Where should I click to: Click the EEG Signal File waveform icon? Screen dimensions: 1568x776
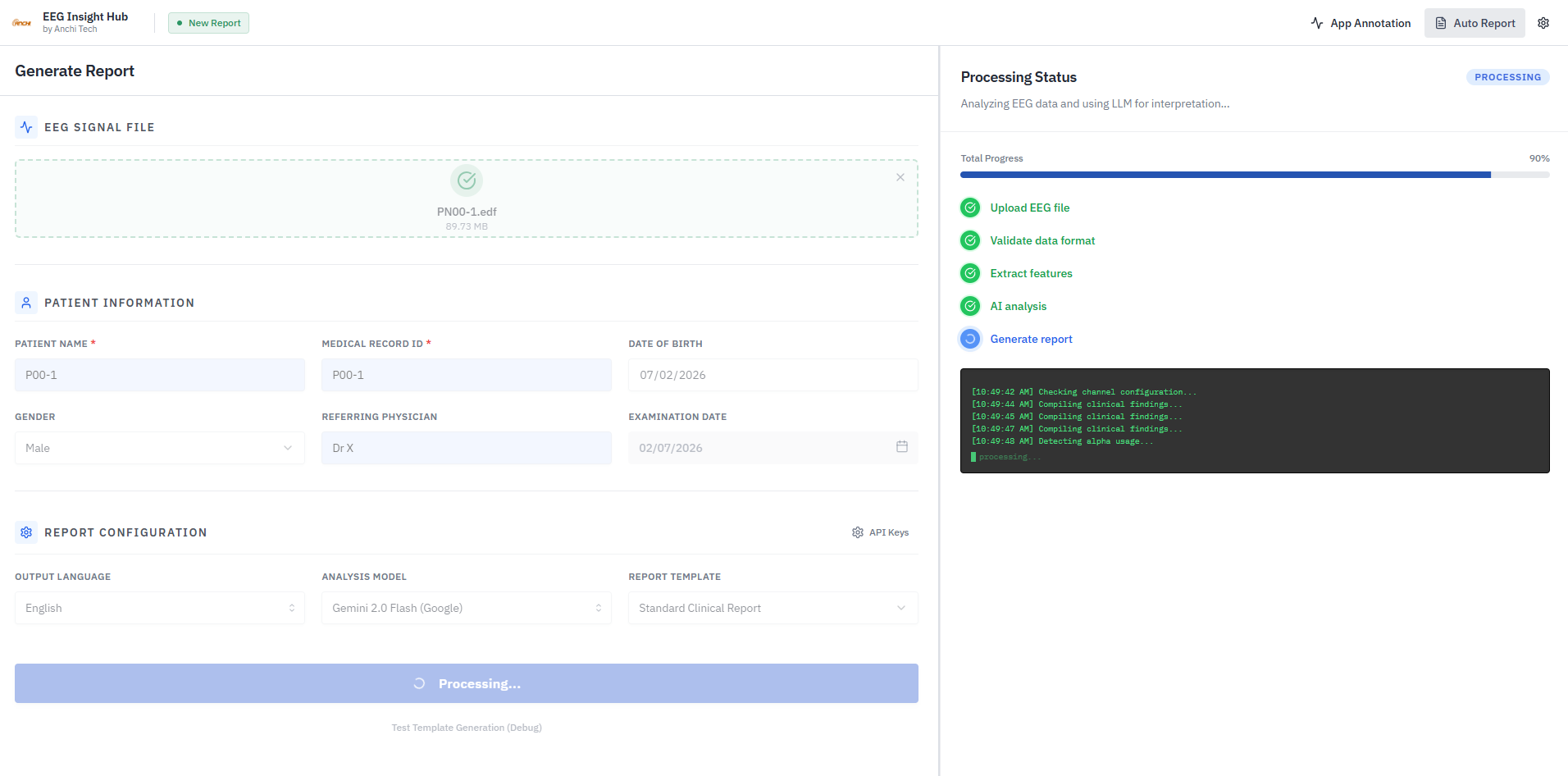[26, 127]
